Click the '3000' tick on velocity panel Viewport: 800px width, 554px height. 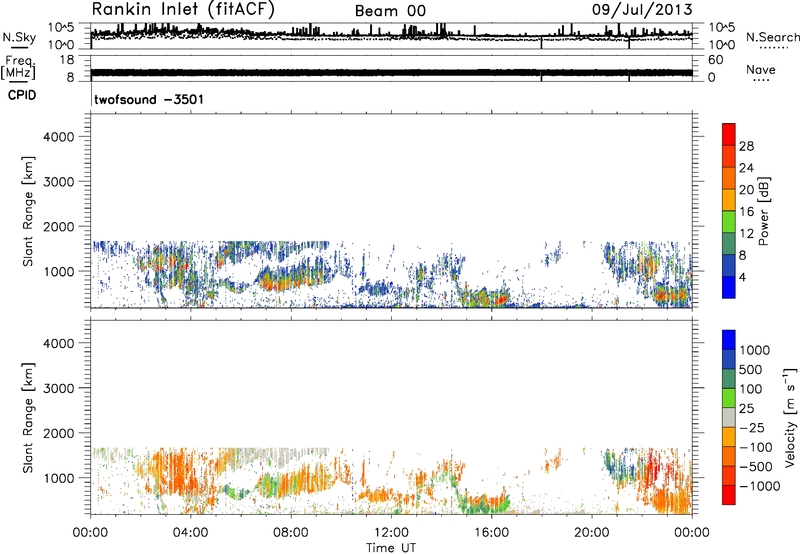(x=59, y=388)
